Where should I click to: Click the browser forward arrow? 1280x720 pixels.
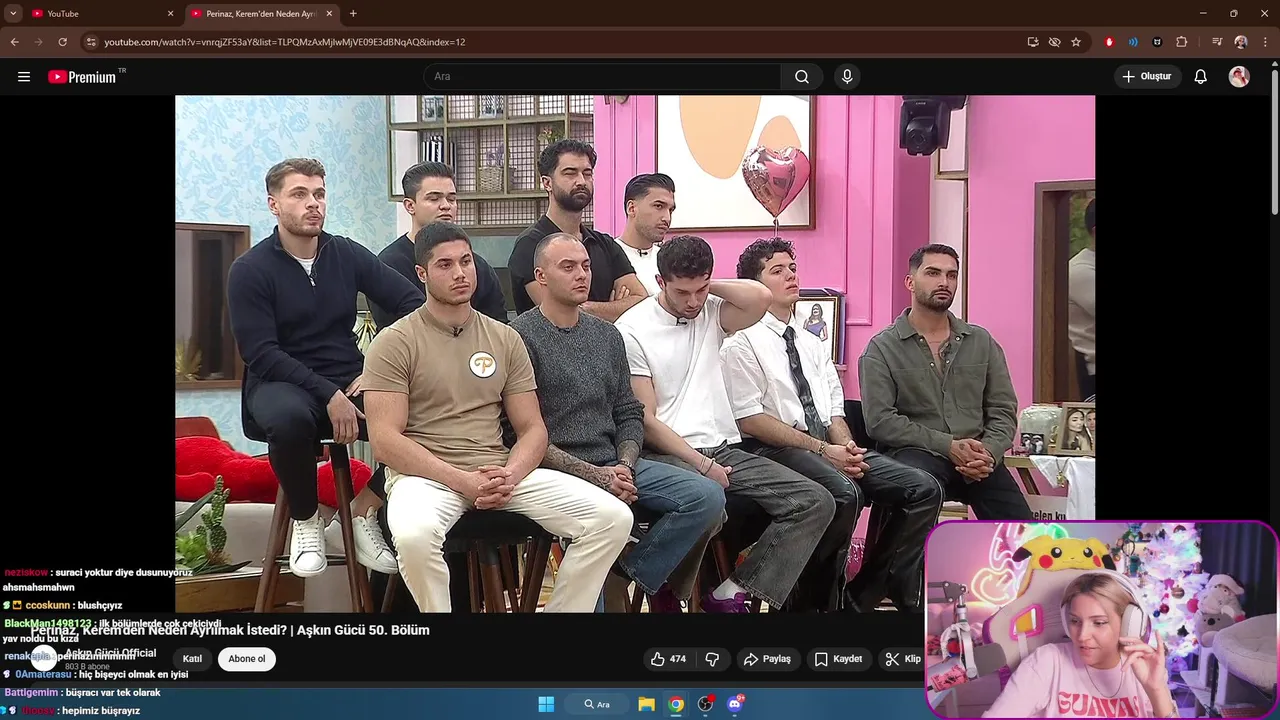(39, 42)
